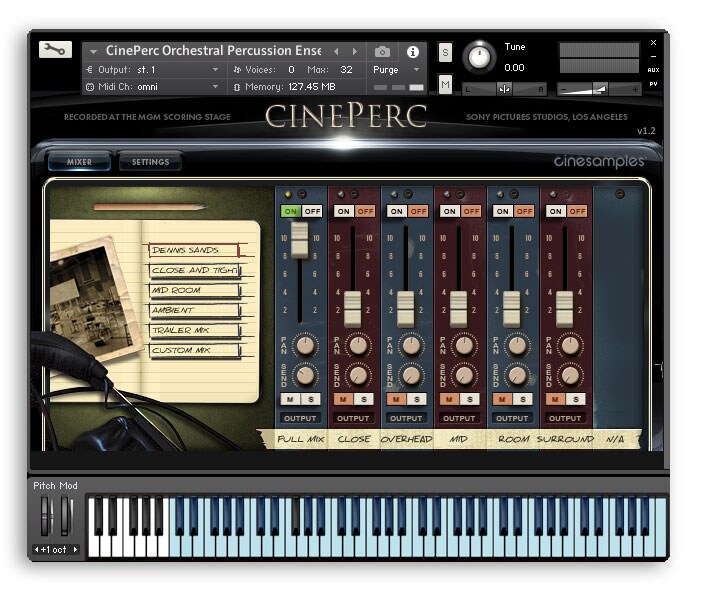Viewport: 711px width, 589px height.
Task: Turn OFF the Overhead mic channel
Action: coord(418,211)
